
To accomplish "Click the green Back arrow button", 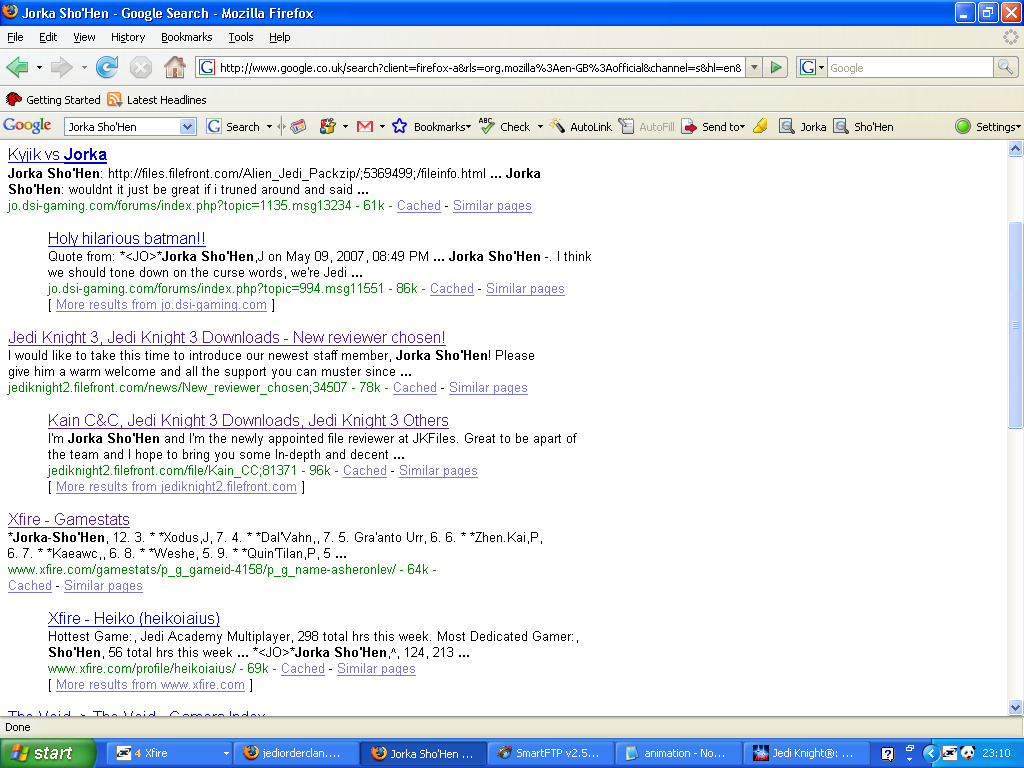I will 17,67.
